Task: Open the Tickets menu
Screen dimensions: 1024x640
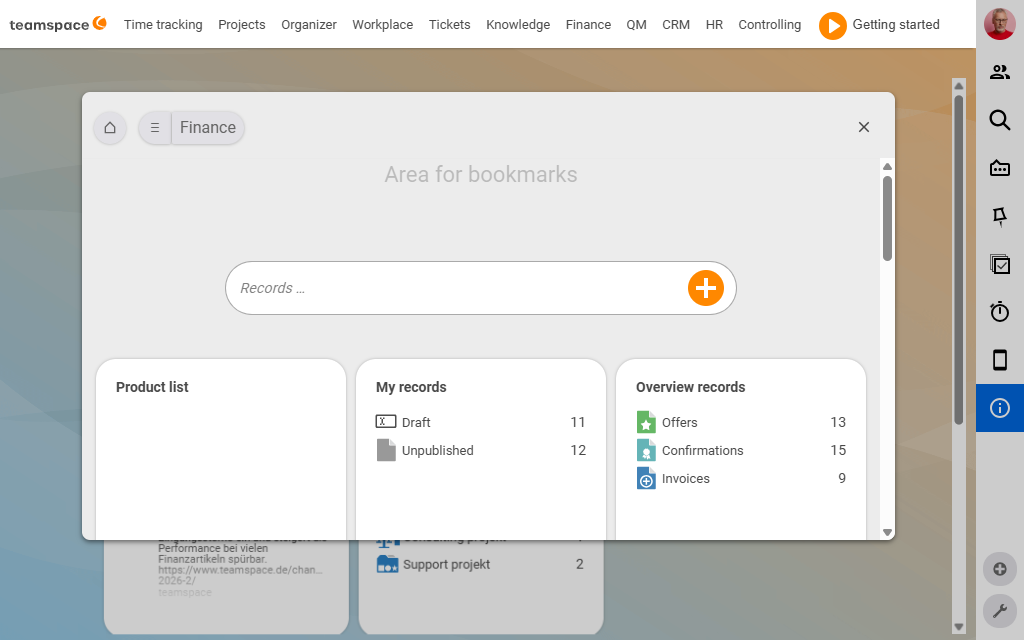Action: [449, 25]
